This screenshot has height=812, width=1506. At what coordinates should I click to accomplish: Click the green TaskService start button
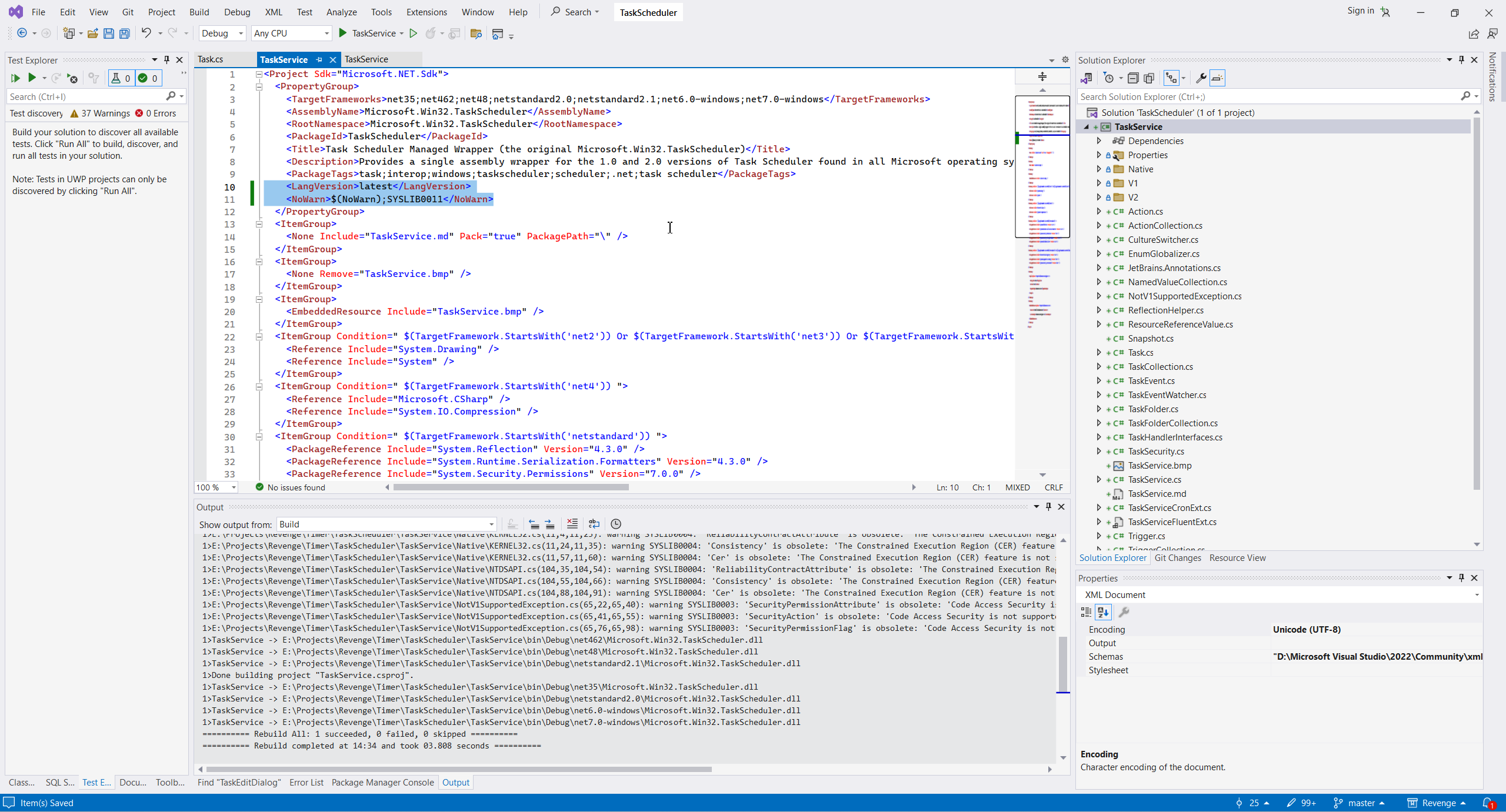[343, 34]
